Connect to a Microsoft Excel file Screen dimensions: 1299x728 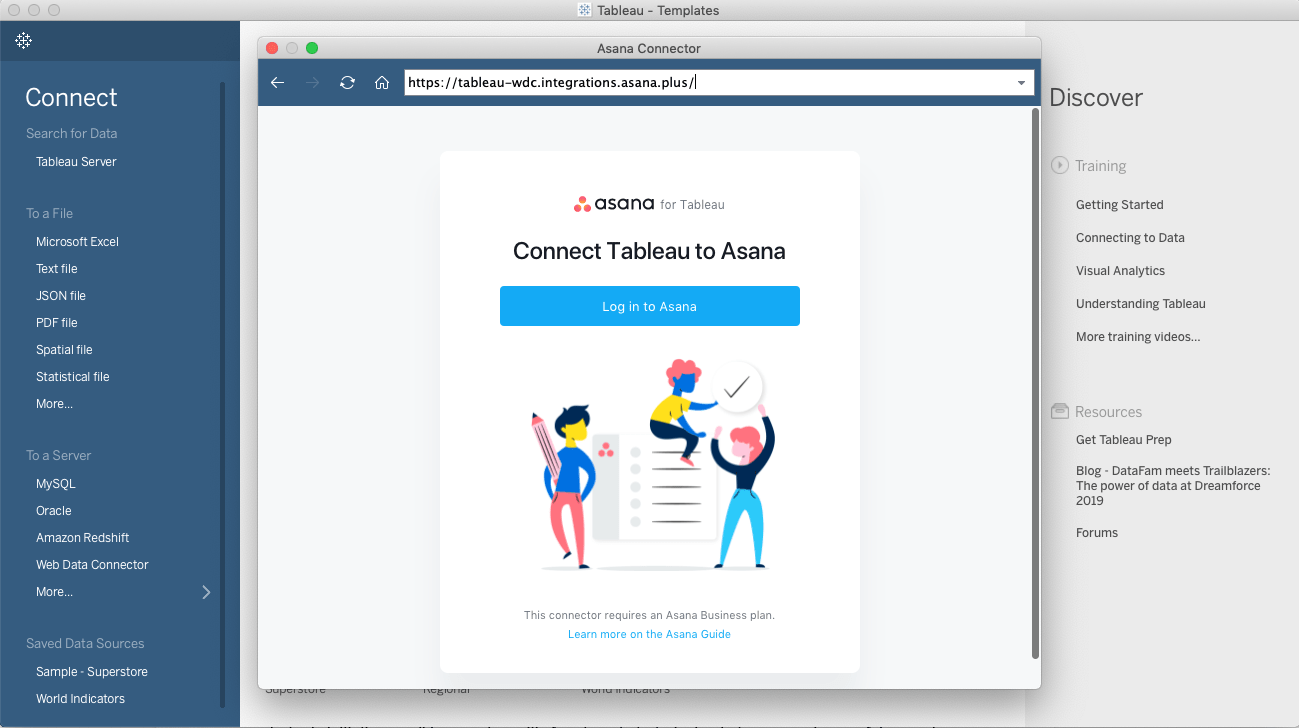point(77,242)
